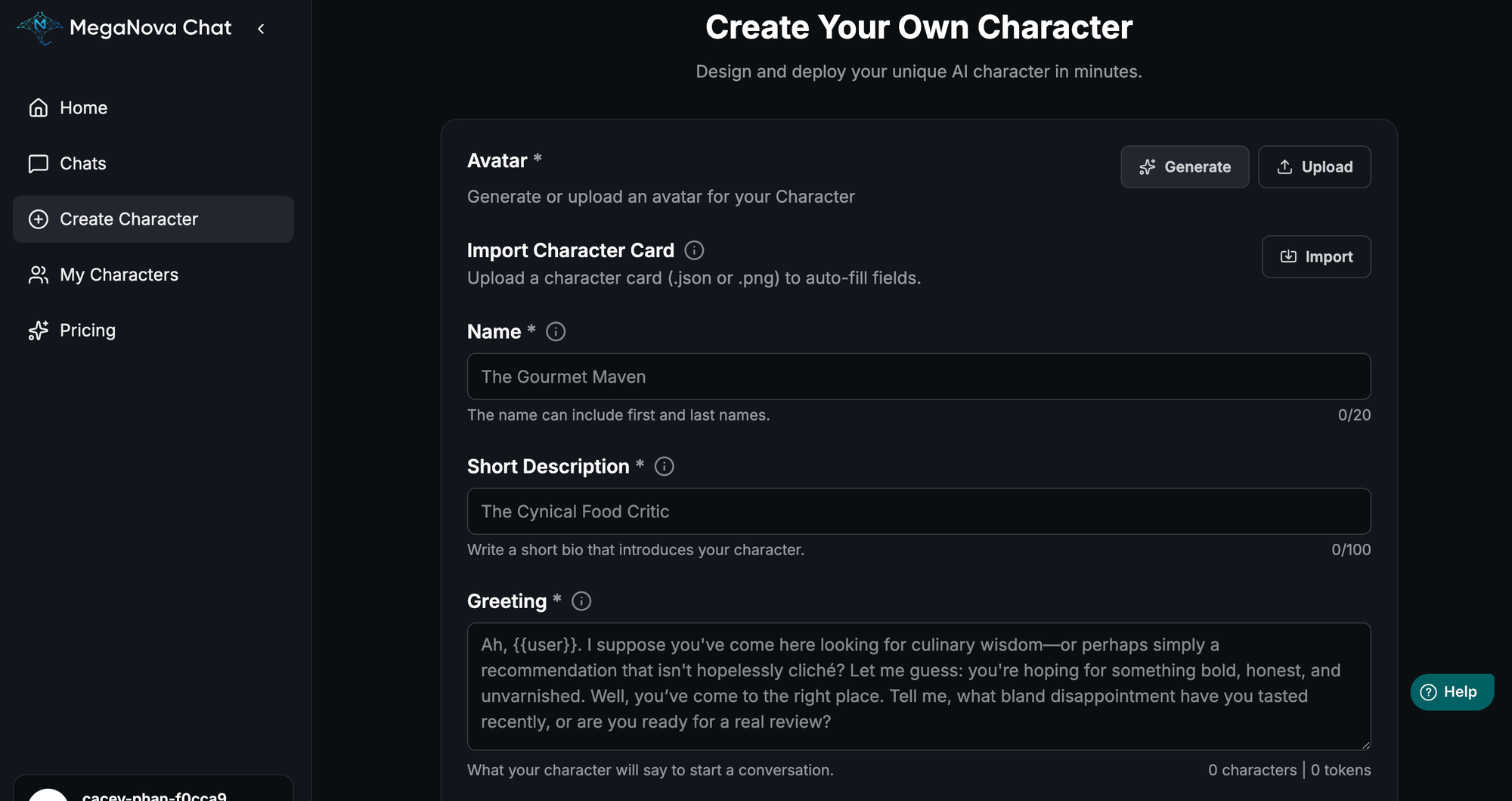
Task: Focus the Name input field
Action: tap(919, 377)
